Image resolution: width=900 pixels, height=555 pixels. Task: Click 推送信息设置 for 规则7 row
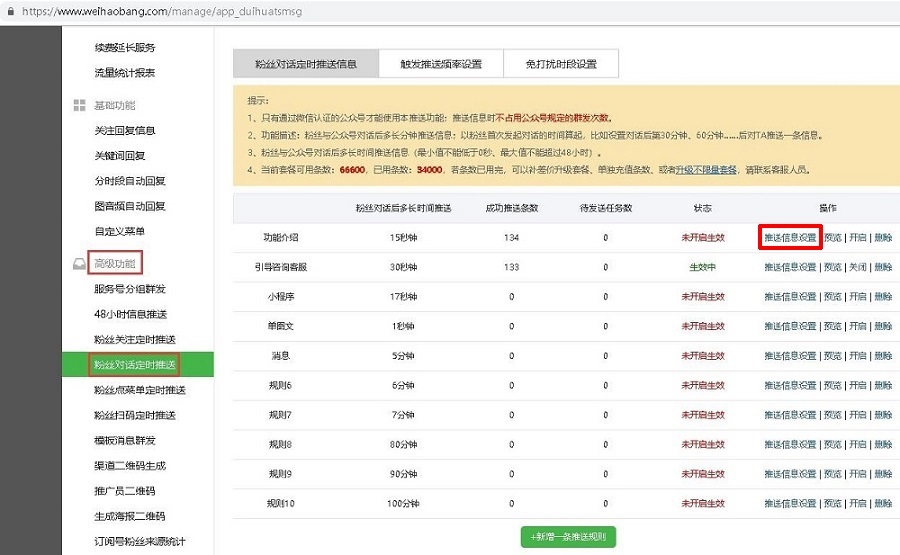coord(790,415)
